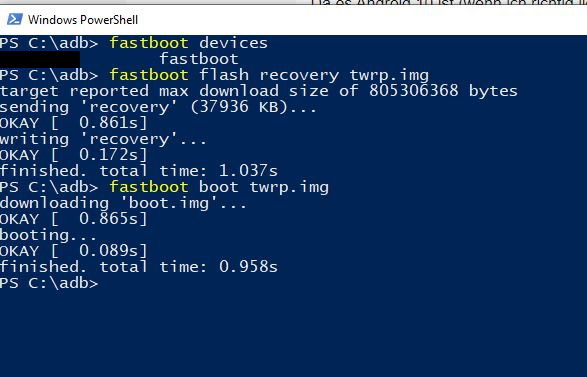Click the 'flash recovery twrp.img' command
Image resolution: width=587 pixels, height=377 pixels.
pos(314,75)
